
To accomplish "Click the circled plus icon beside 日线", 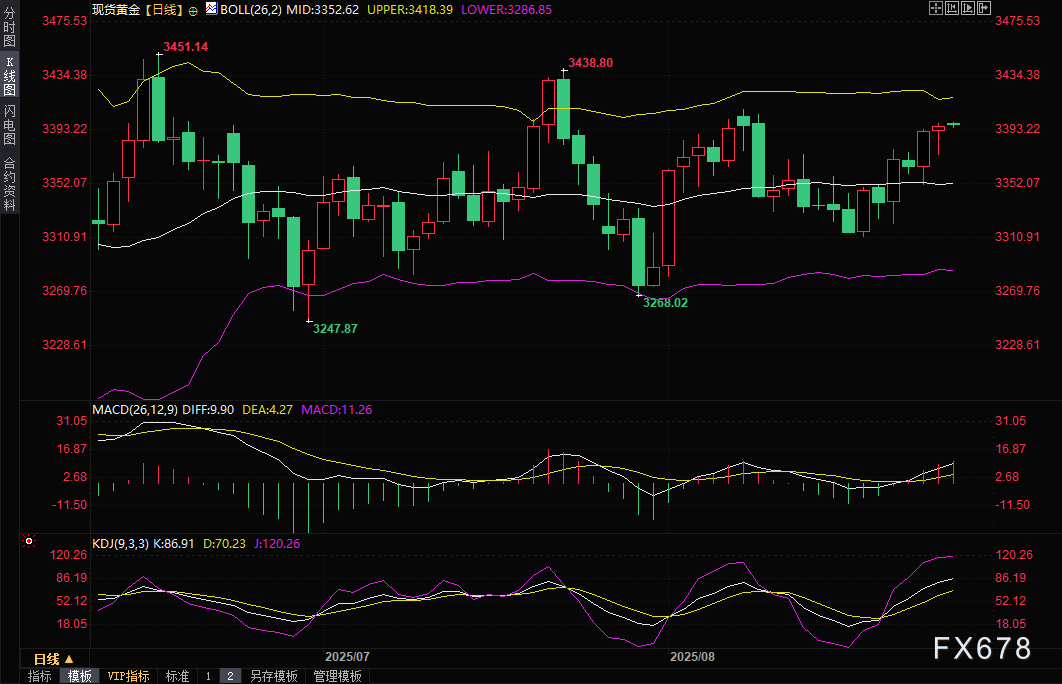I will coord(193,9).
